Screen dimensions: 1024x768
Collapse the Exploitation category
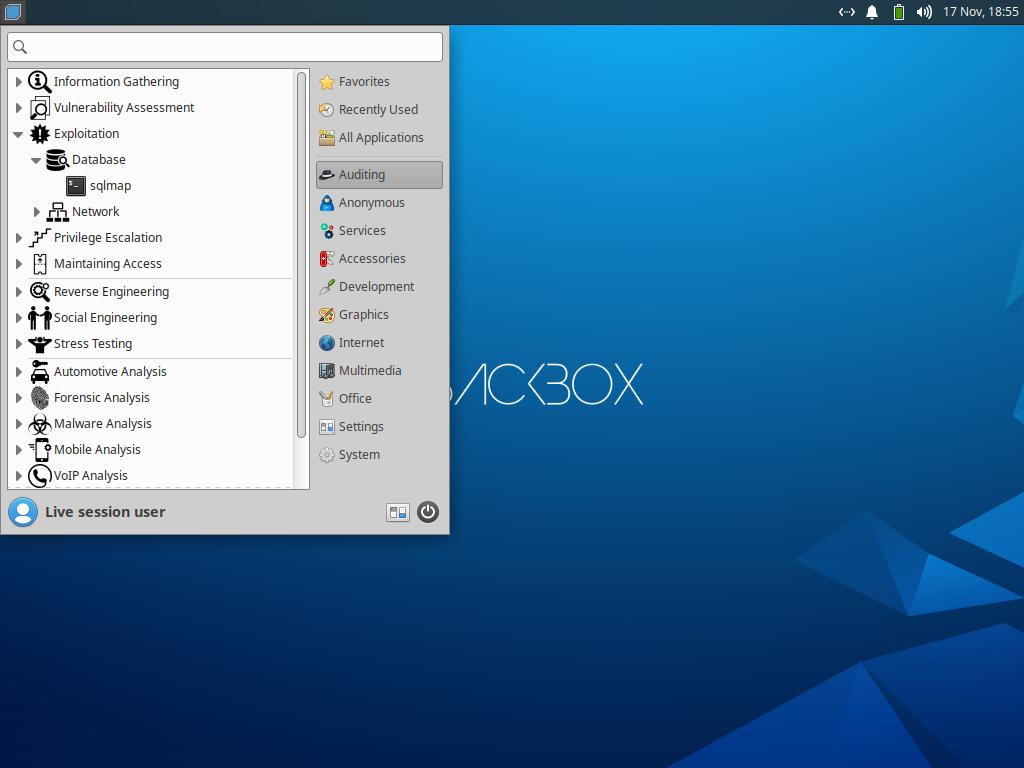tap(18, 134)
